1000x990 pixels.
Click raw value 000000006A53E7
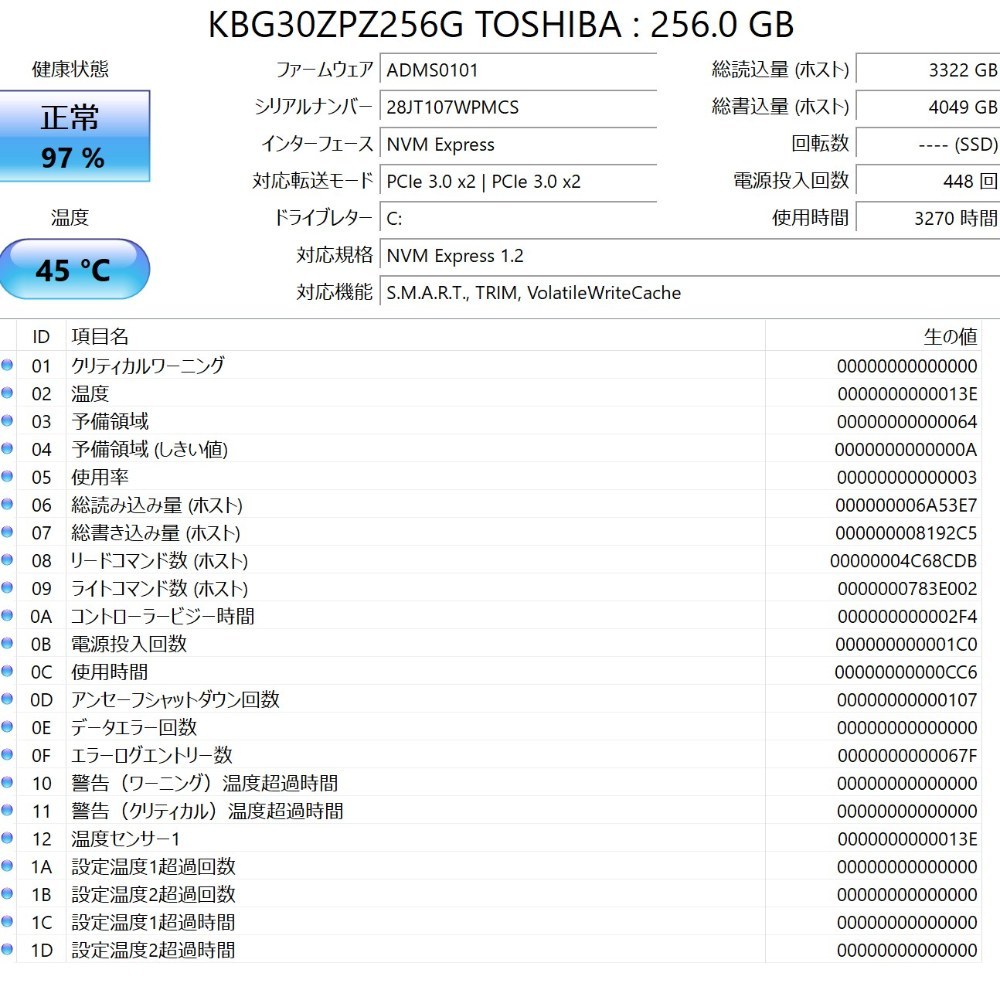click(906, 505)
